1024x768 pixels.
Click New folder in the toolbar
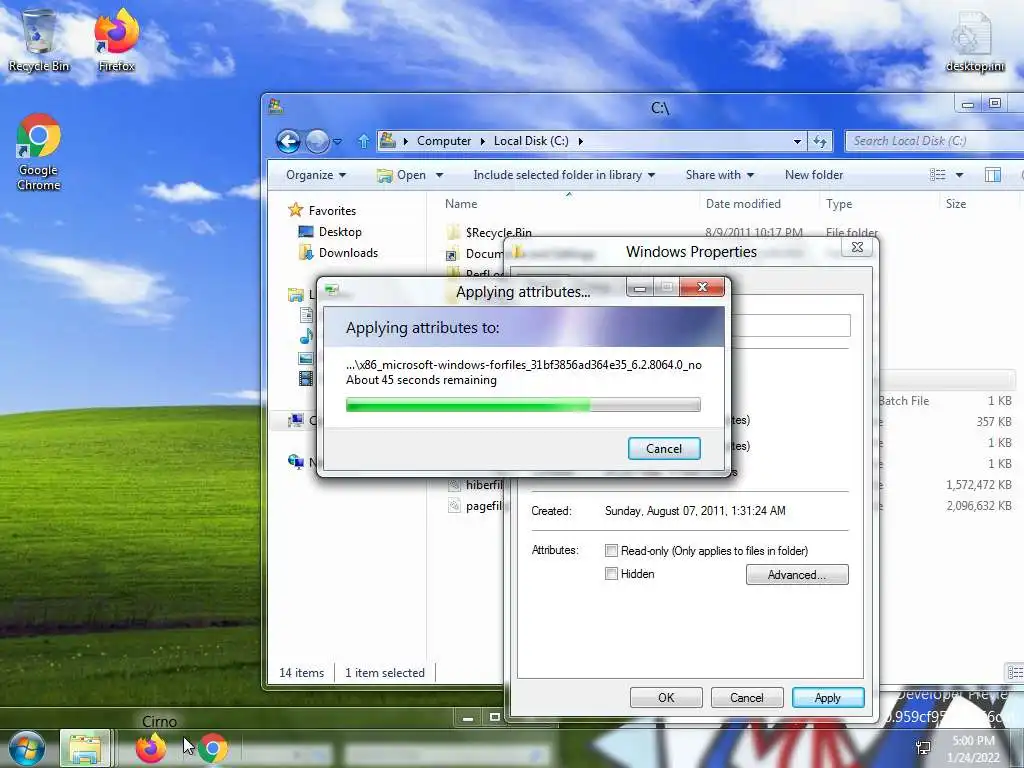click(814, 175)
